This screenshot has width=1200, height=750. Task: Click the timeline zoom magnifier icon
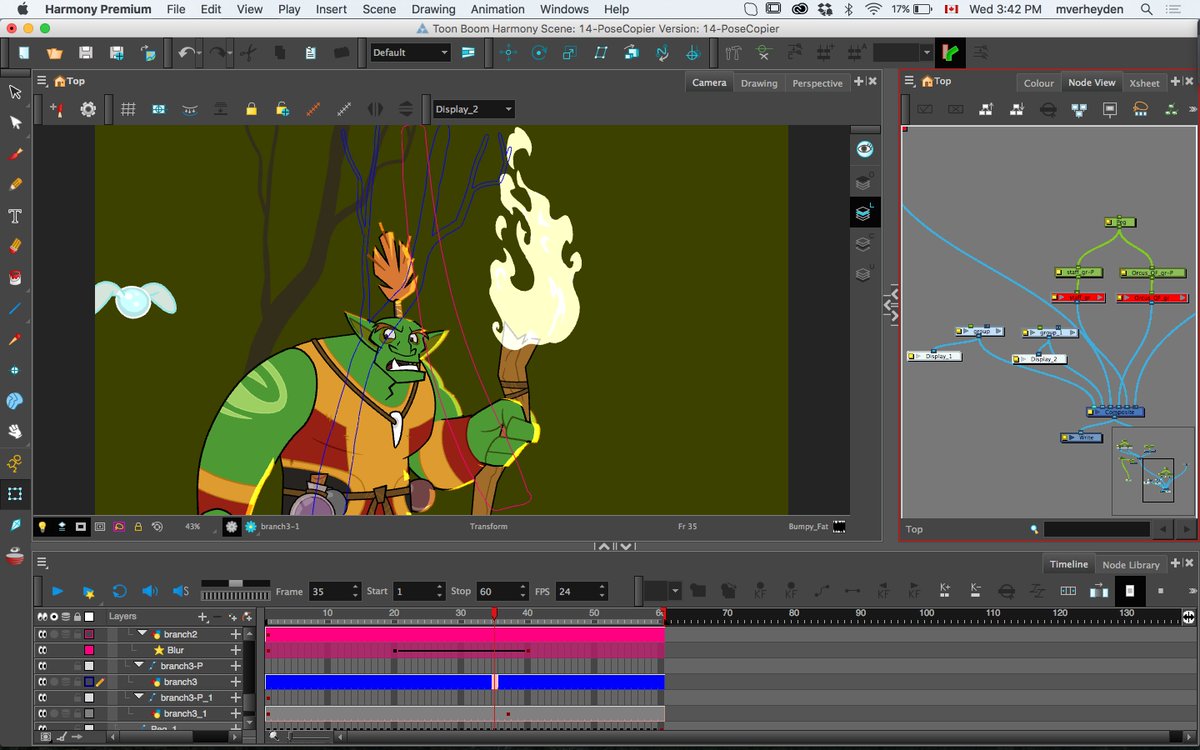point(275,736)
